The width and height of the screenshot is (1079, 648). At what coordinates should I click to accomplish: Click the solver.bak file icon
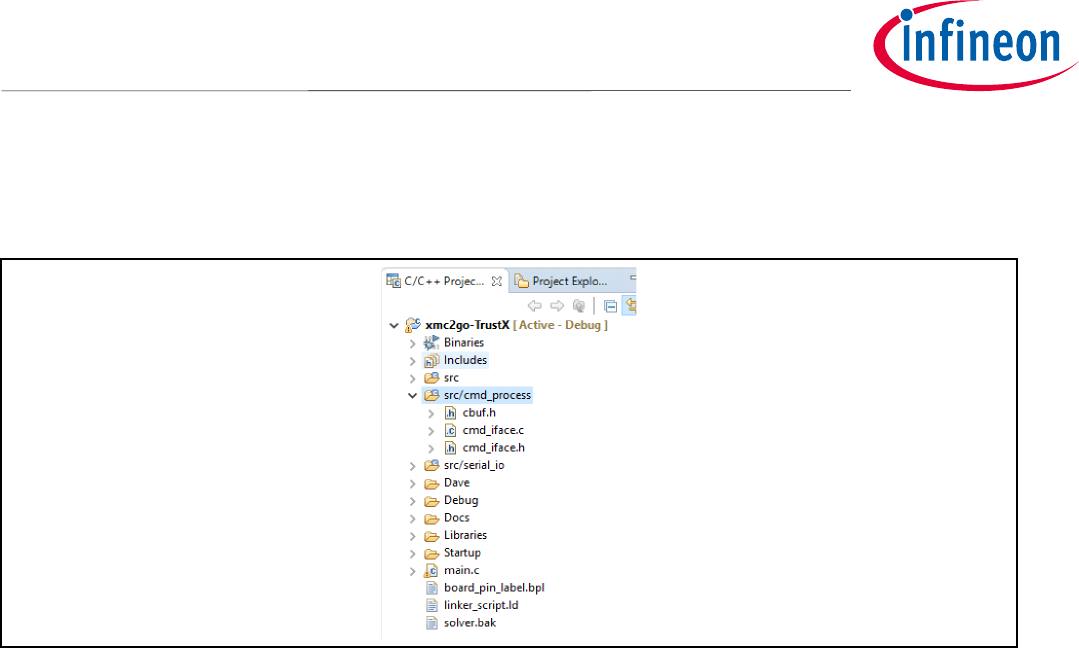tap(431, 623)
